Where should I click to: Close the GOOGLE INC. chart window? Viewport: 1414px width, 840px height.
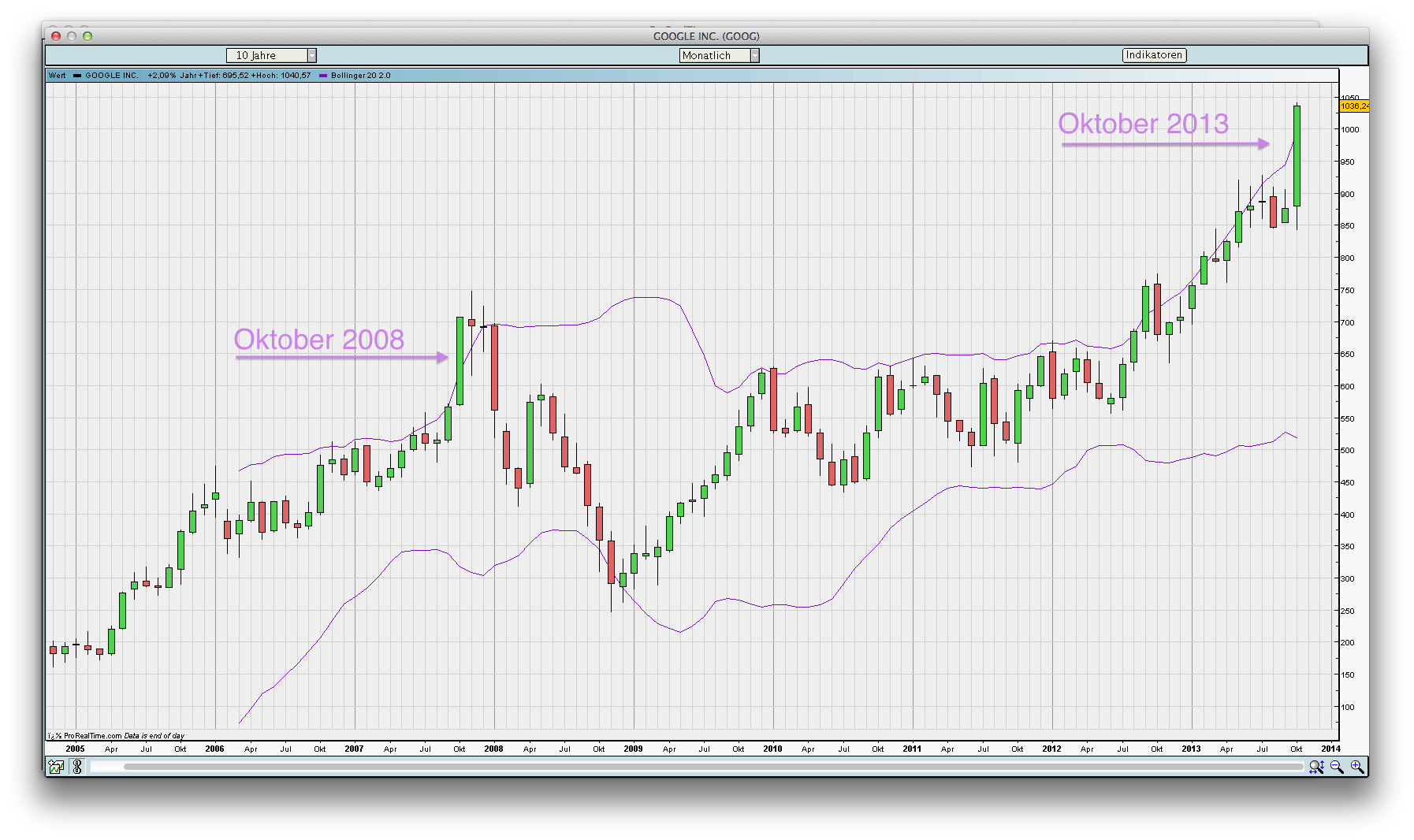56,35
